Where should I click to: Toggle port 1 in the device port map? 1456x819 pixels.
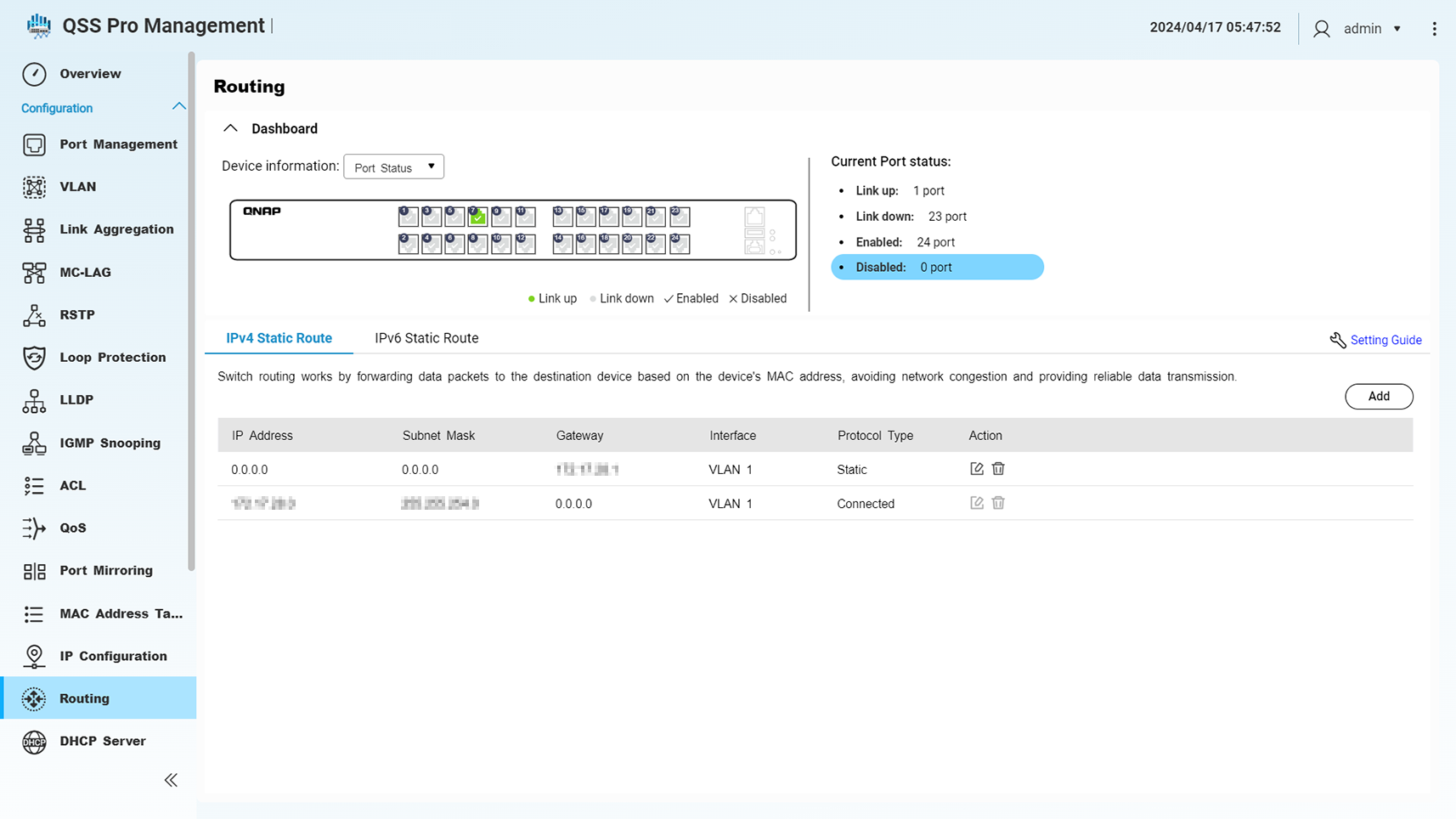click(408, 217)
